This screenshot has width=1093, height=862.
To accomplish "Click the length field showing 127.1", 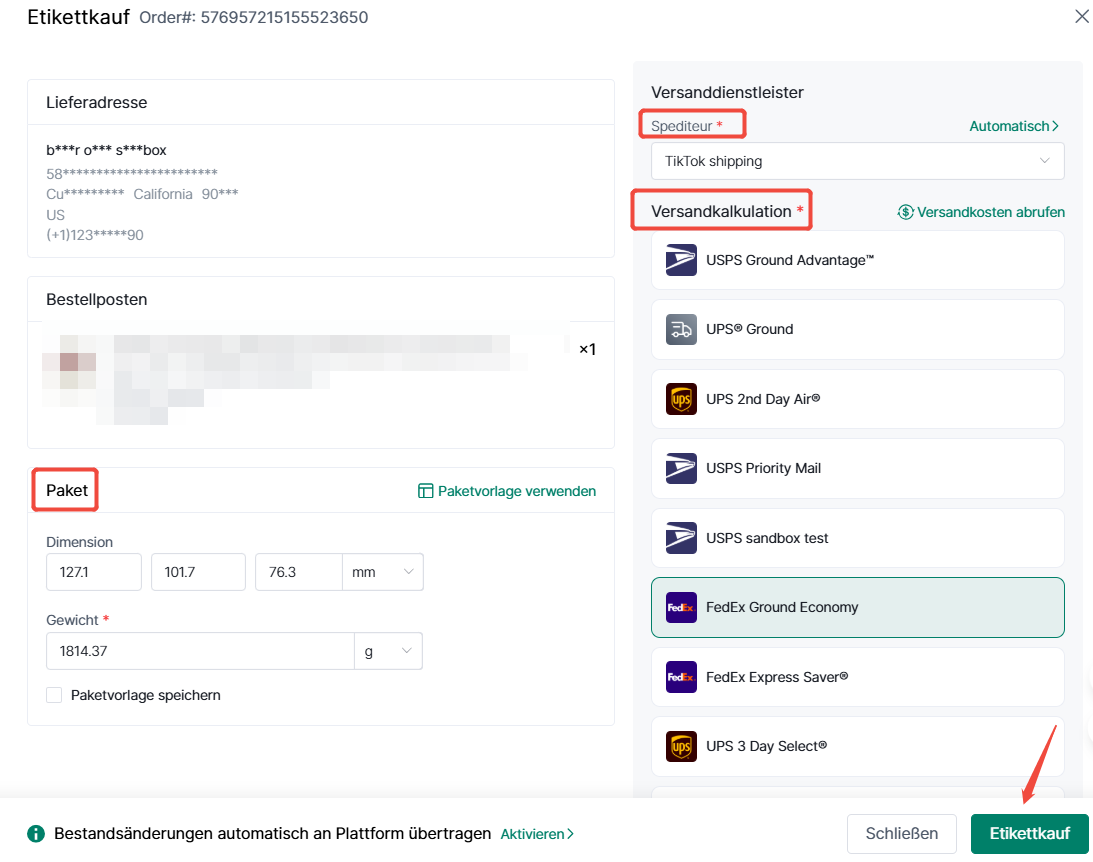I will pos(93,572).
